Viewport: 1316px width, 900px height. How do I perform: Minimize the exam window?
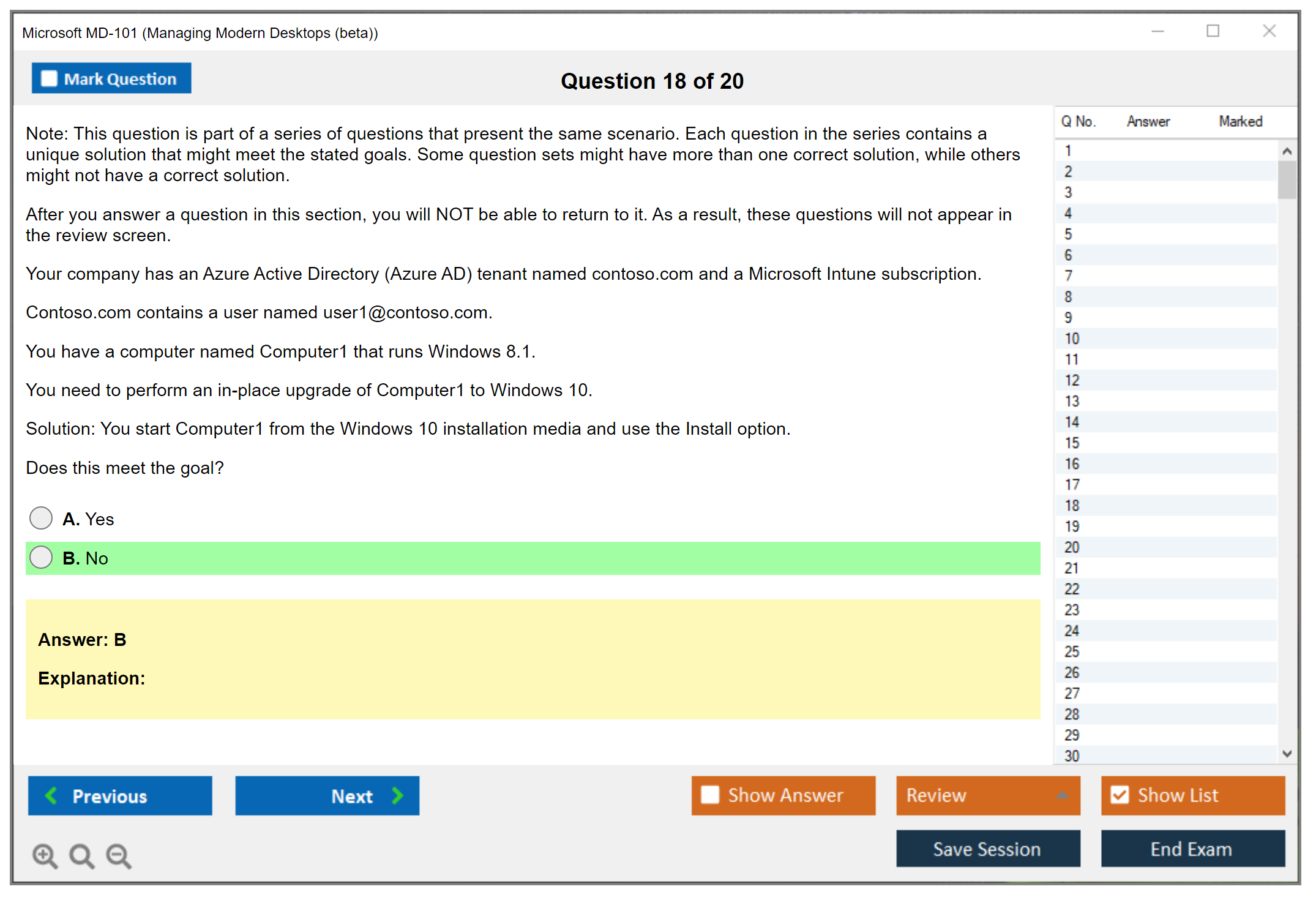(x=1157, y=31)
